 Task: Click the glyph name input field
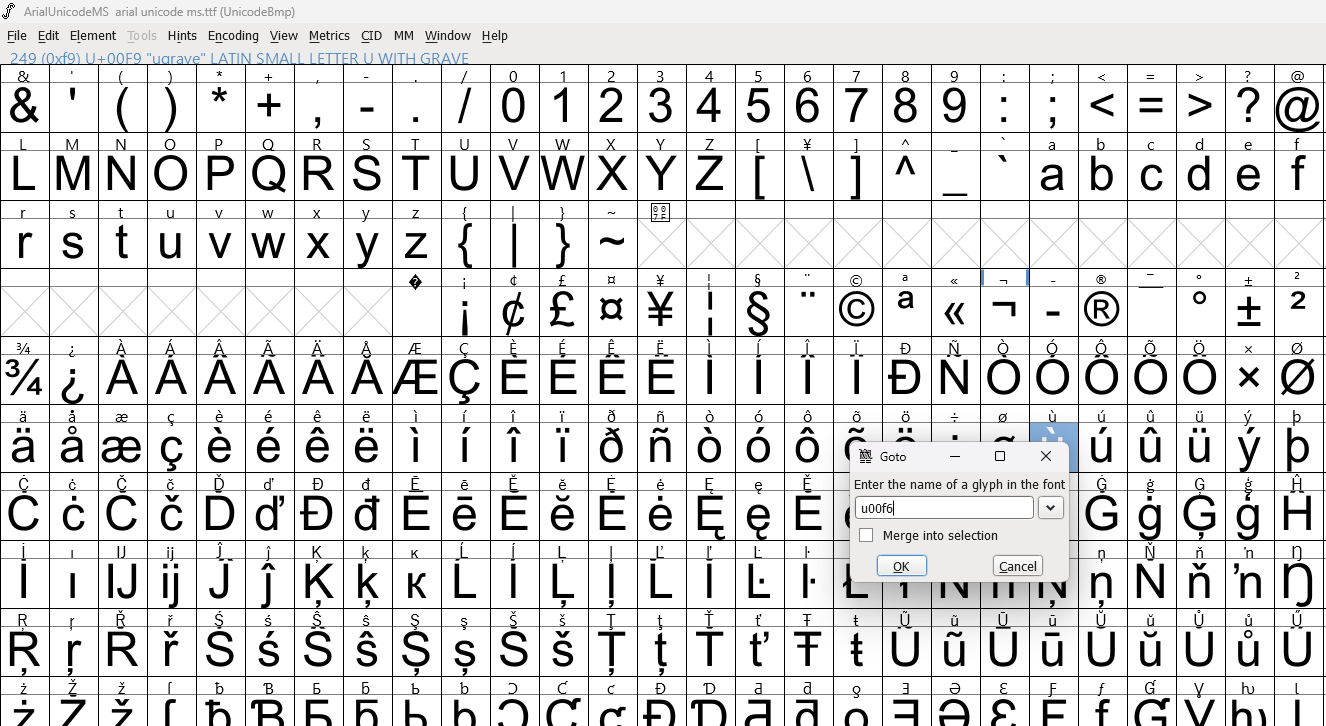coord(944,508)
